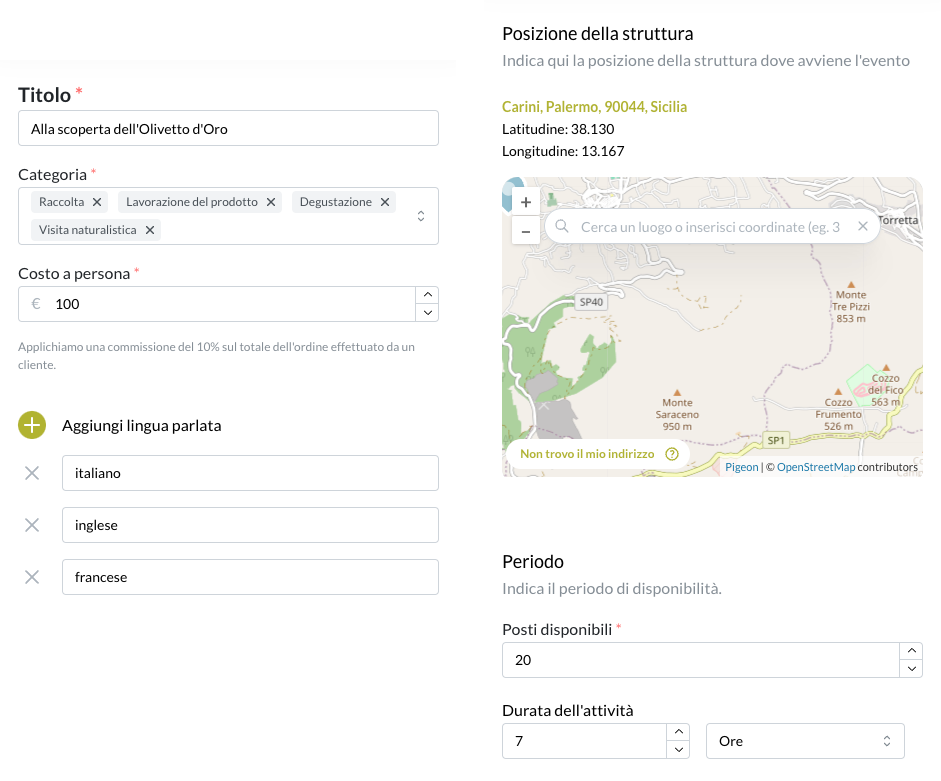The image size is (941, 781).
Task: Click Longitudine: 13.167 text
Action: (x=563, y=151)
